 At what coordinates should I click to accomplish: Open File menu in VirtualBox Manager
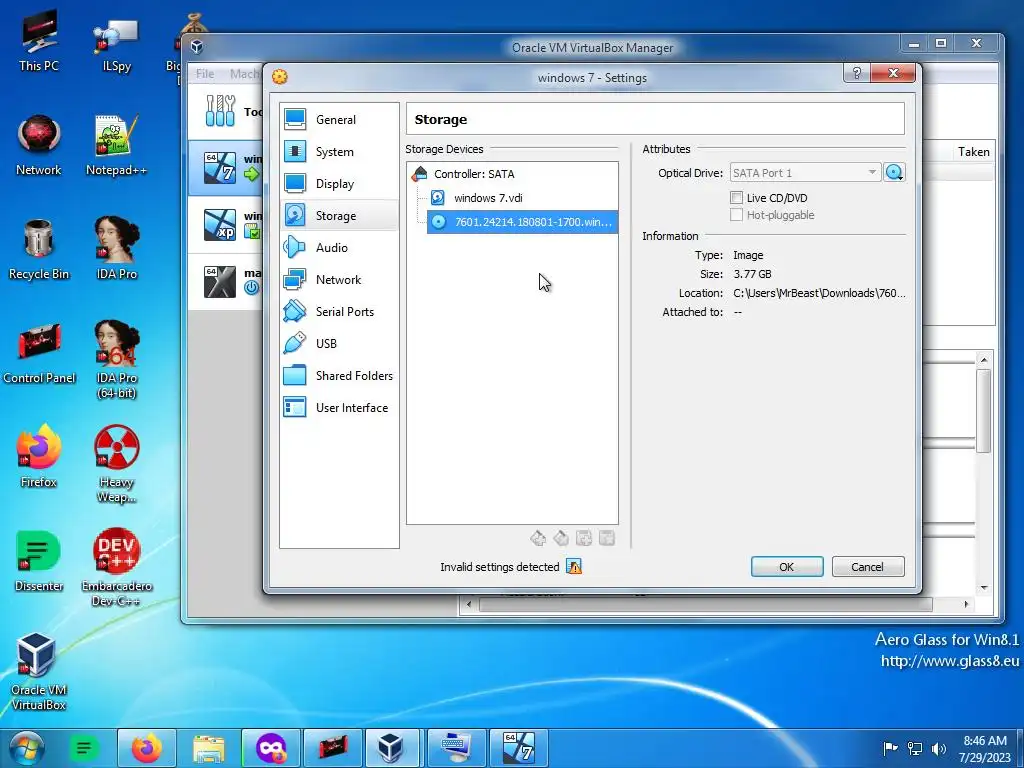point(205,74)
